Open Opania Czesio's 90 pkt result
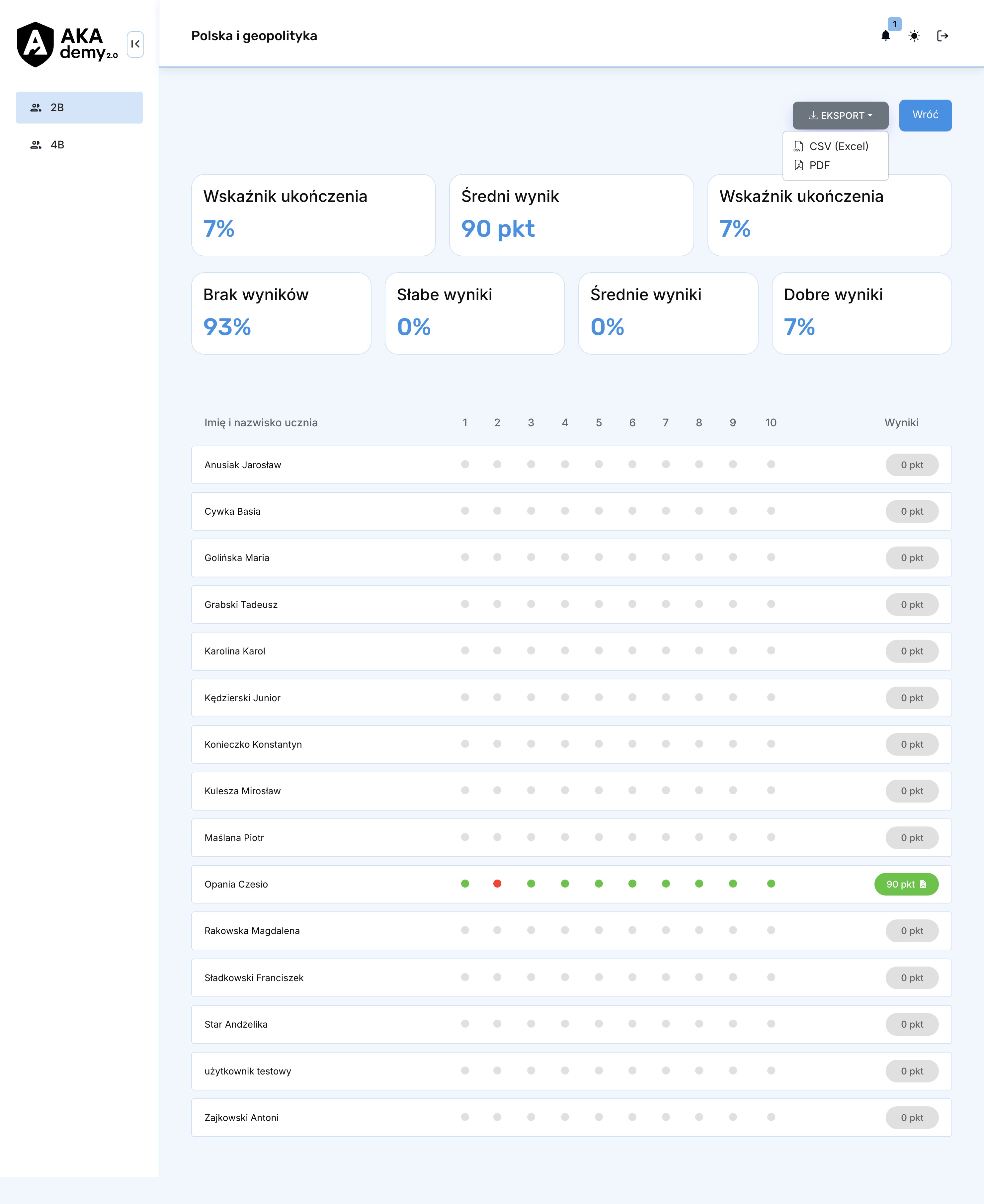Viewport: 984px width, 1204px height. pyautogui.click(x=906, y=884)
